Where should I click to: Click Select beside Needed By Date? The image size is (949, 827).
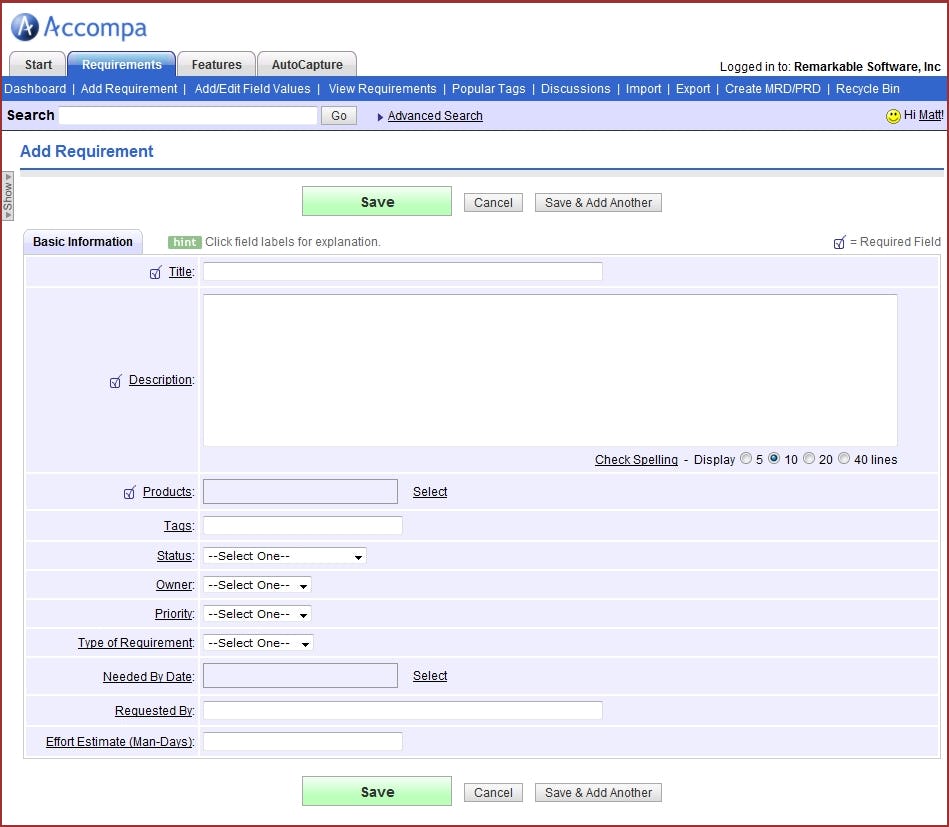(429, 675)
